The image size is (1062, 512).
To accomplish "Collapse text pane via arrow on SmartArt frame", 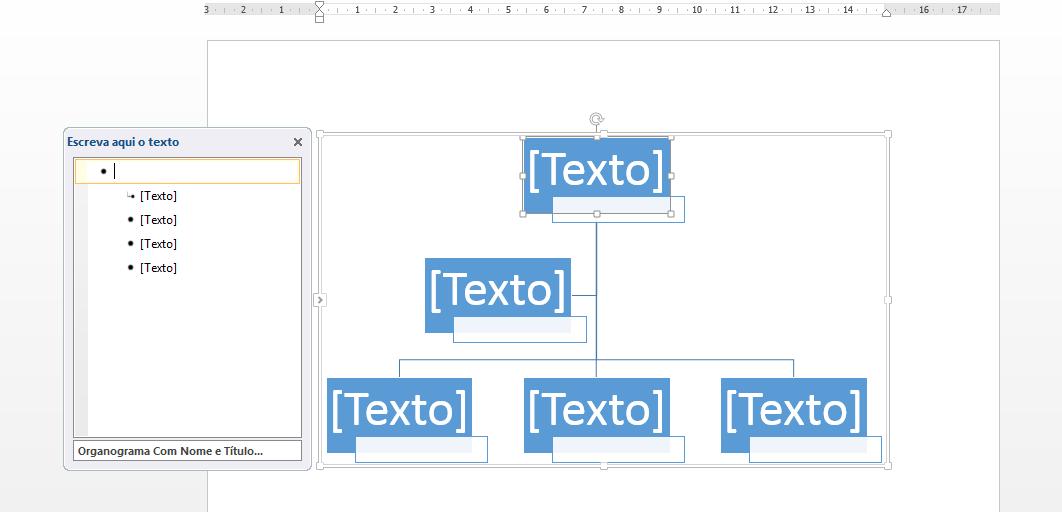I will pos(319,299).
